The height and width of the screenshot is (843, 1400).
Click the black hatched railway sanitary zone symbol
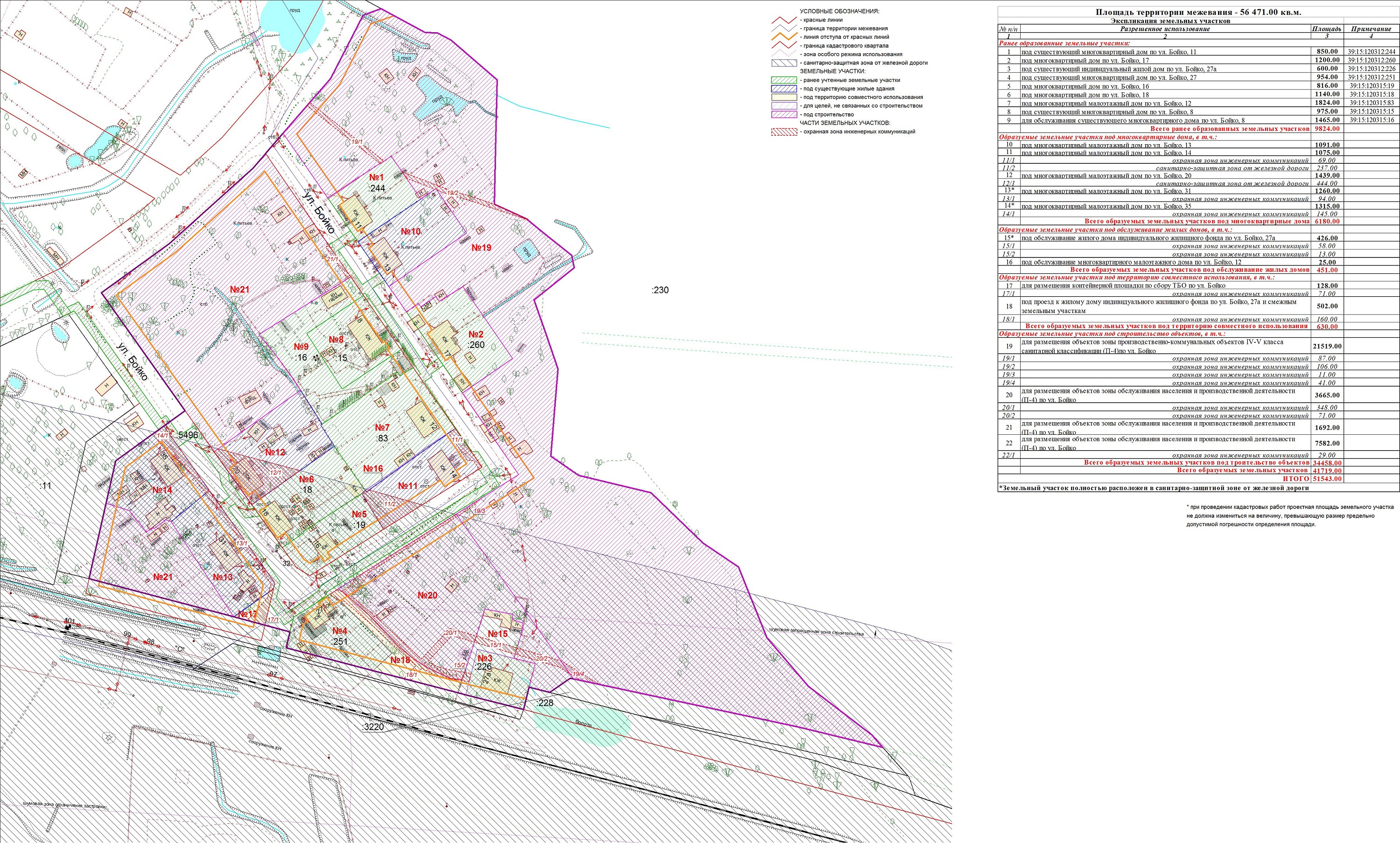(784, 63)
